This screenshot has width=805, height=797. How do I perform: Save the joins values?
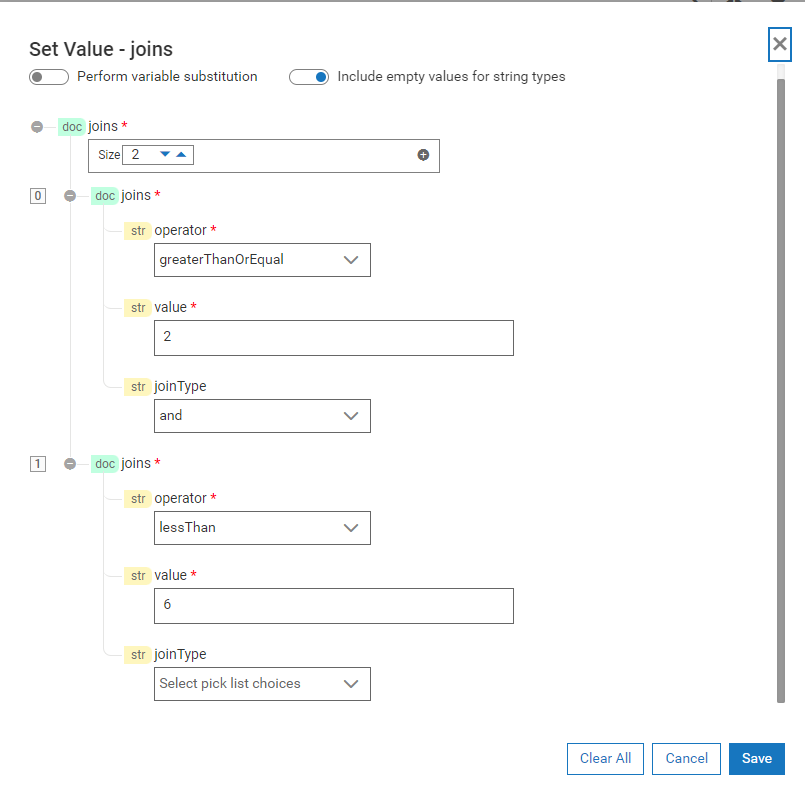[x=756, y=758]
